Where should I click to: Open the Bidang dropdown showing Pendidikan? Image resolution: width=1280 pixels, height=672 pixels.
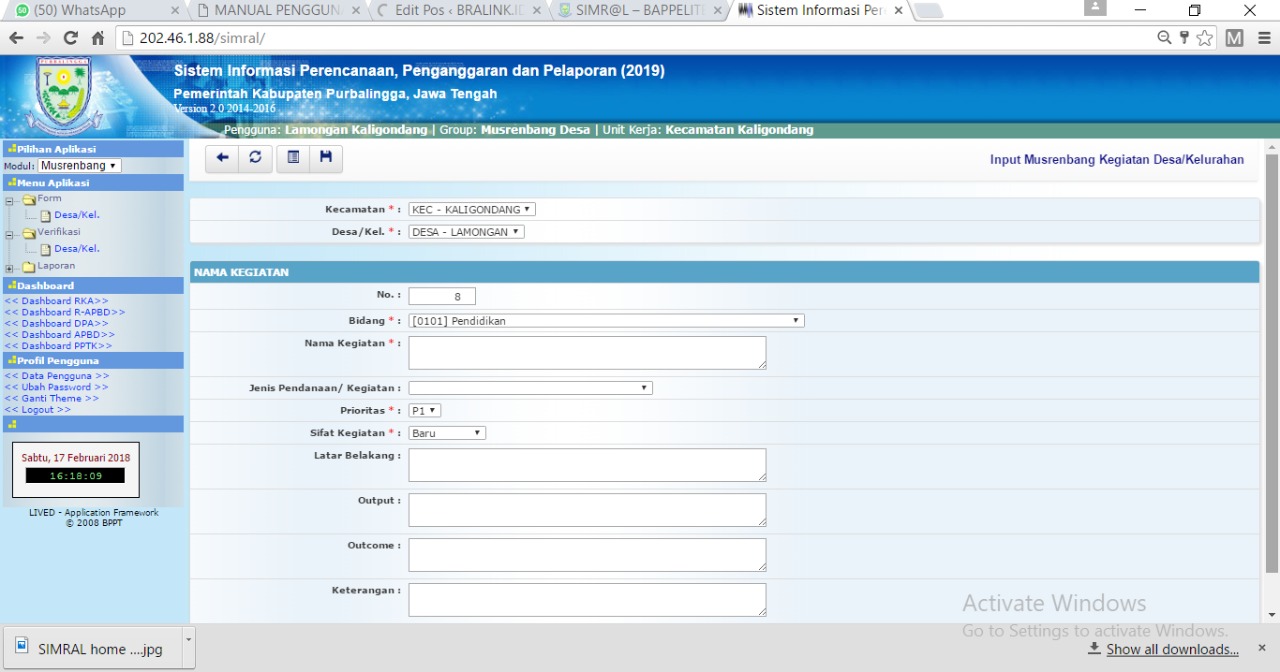tap(606, 321)
